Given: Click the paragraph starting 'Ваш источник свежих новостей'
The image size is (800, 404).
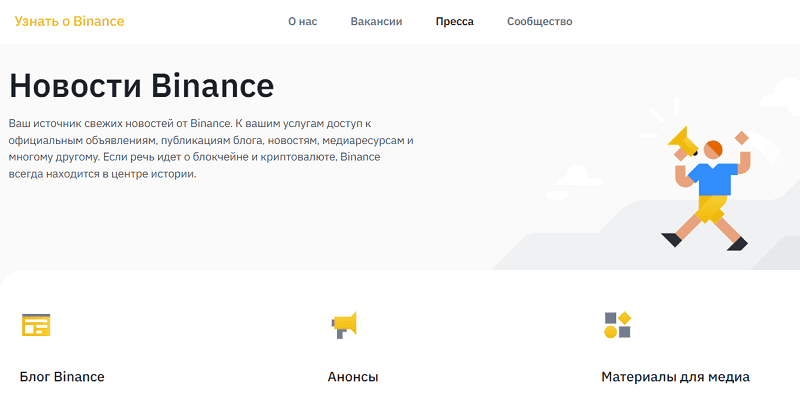Looking at the screenshot, I should (211, 148).
